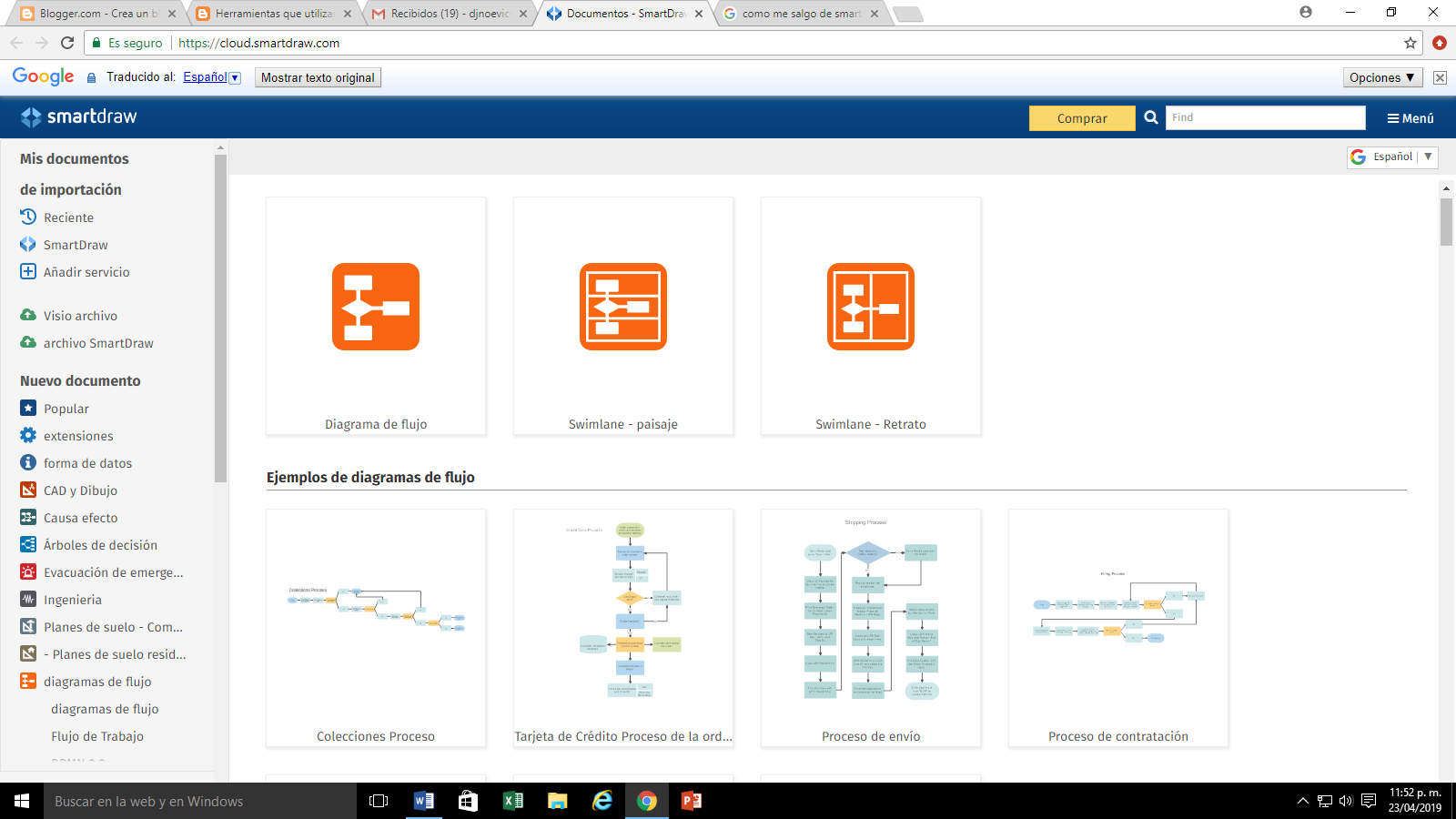1456x819 pixels.
Task: Select the Popular star icon
Action: 28,408
